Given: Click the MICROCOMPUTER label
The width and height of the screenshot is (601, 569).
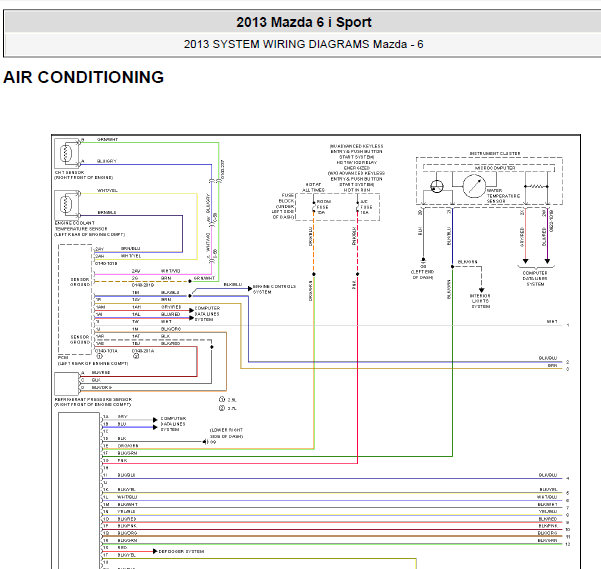Looking at the screenshot, I should [x=495, y=168].
